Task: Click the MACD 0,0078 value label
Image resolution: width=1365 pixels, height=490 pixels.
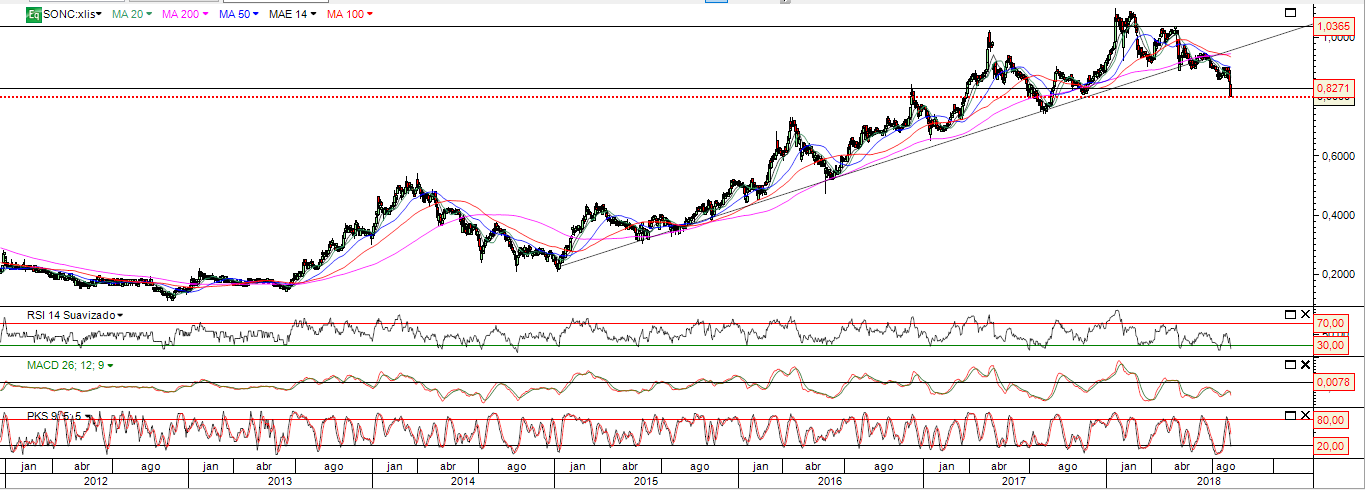Action: click(x=1334, y=382)
